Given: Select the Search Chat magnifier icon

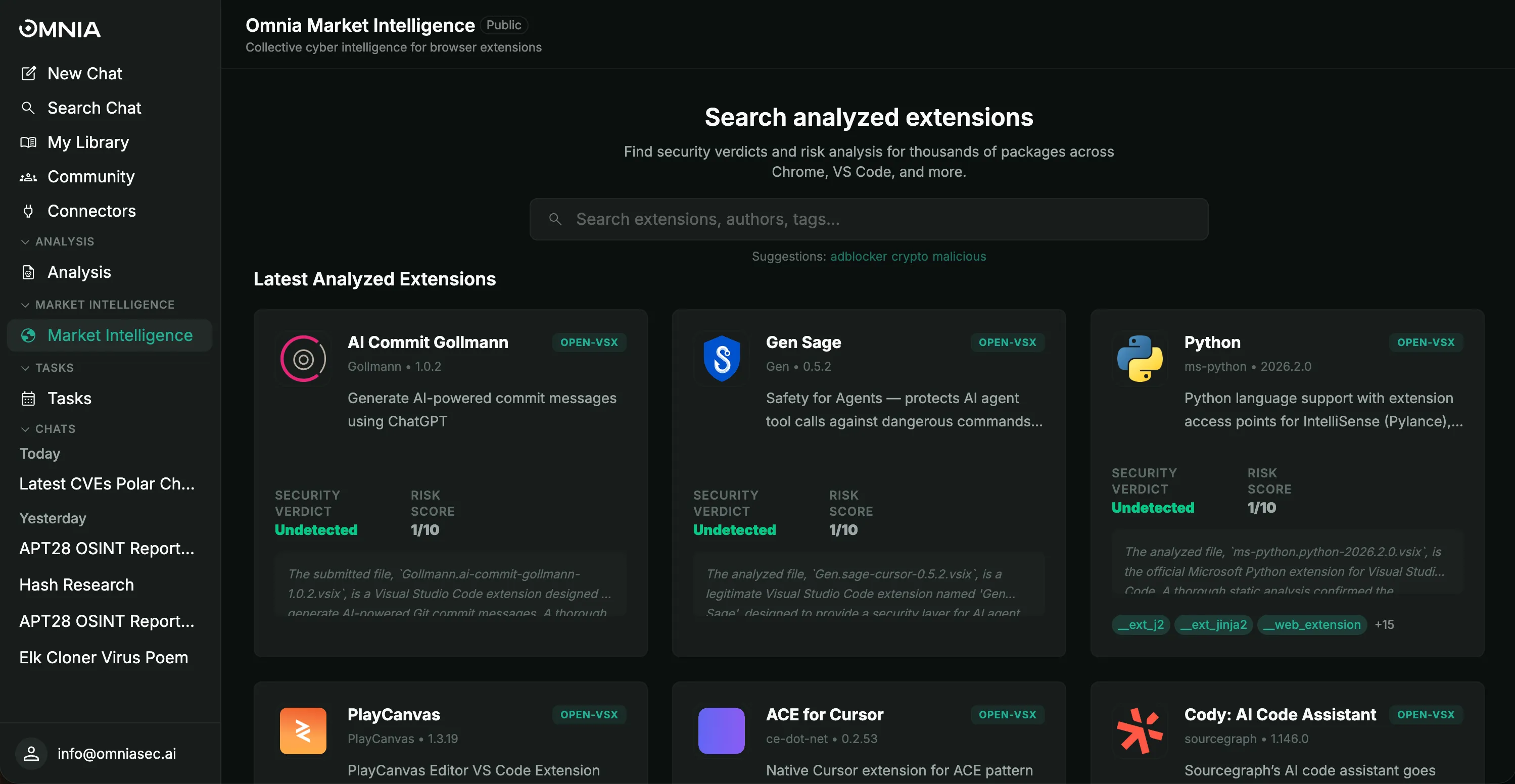Looking at the screenshot, I should [x=29, y=108].
